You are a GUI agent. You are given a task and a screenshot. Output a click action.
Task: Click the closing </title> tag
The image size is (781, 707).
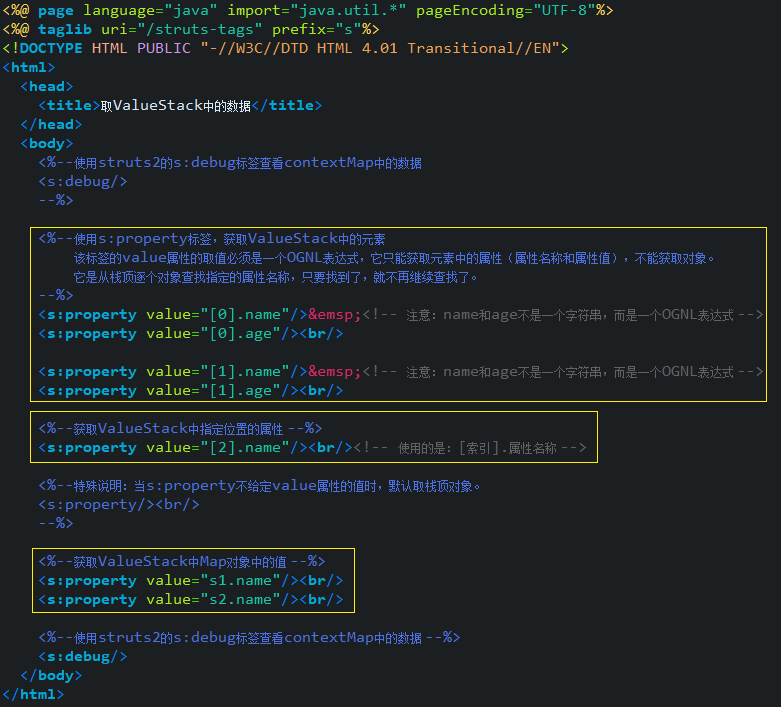point(287,106)
